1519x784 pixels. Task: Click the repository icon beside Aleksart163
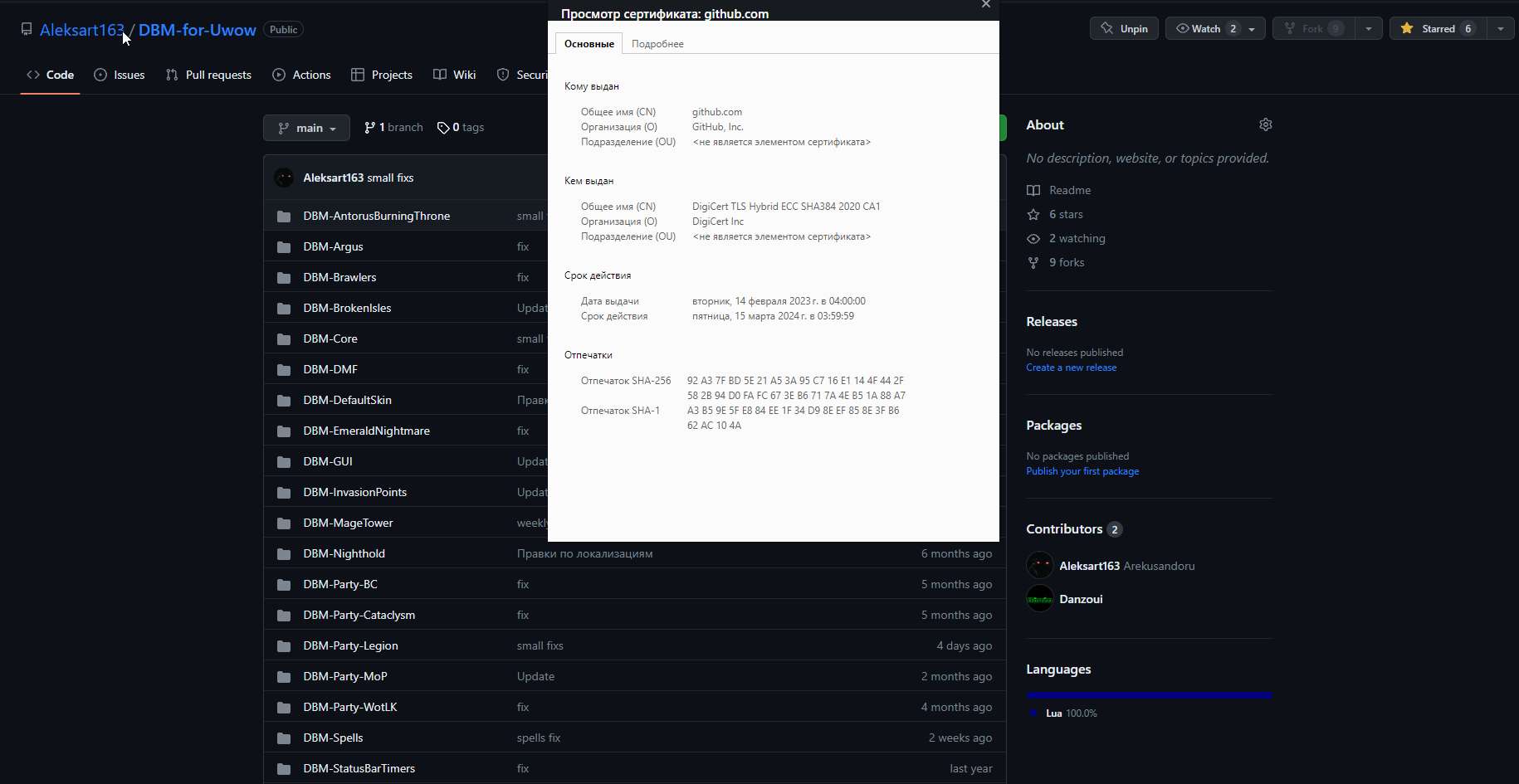tap(27, 29)
